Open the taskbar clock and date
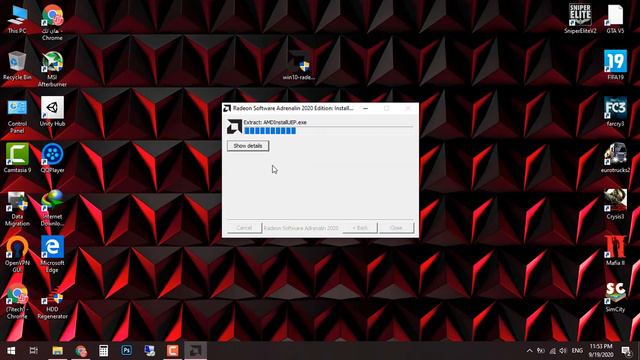Image resolution: width=640 pixels, height=360 pixels. 601,351
